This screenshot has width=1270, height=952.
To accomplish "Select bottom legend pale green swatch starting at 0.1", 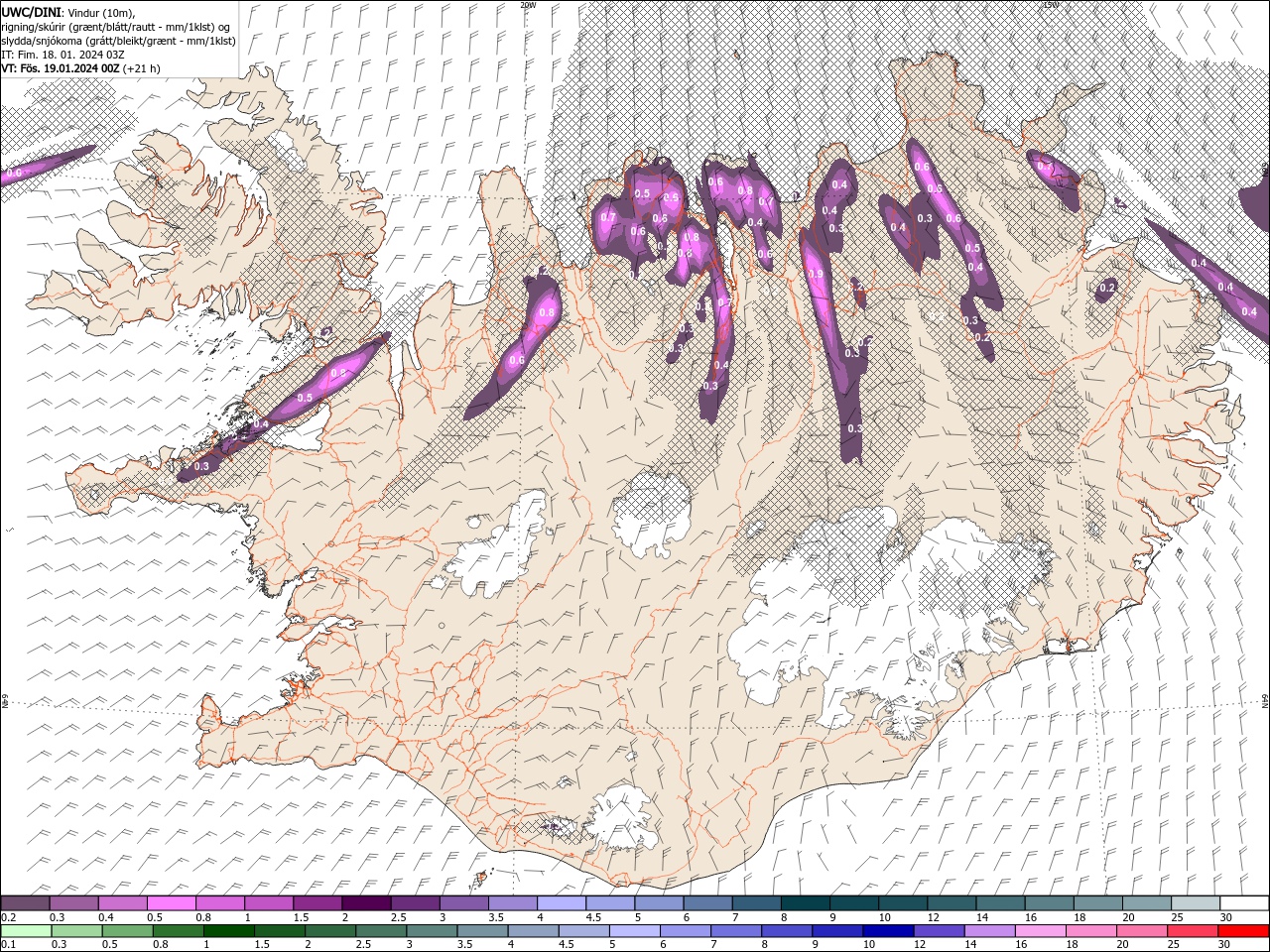I will [26, 931].
